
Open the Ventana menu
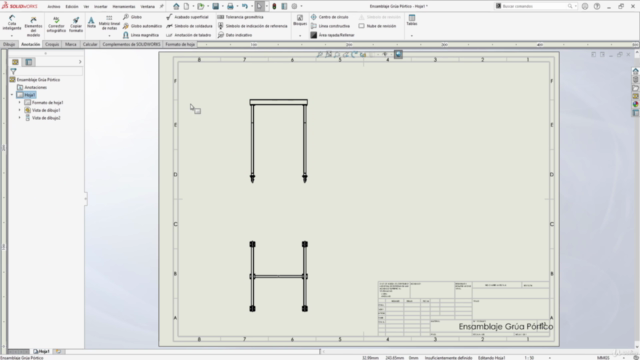click(x=147, y=7)
